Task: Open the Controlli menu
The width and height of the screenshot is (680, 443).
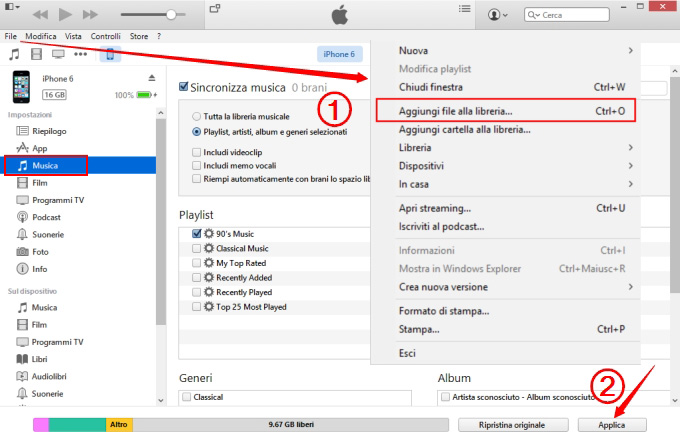Action: pos(105,36)
